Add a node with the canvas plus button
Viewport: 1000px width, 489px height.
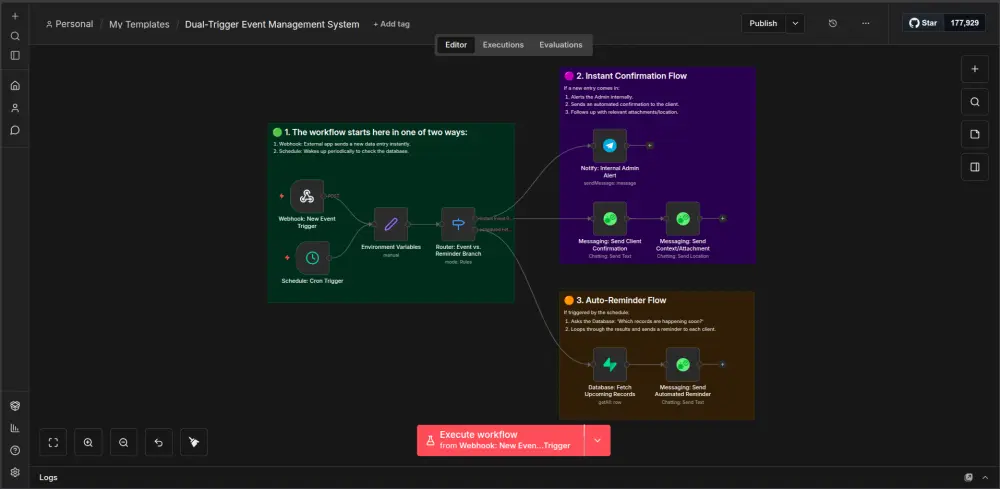(x=974, y=69)
